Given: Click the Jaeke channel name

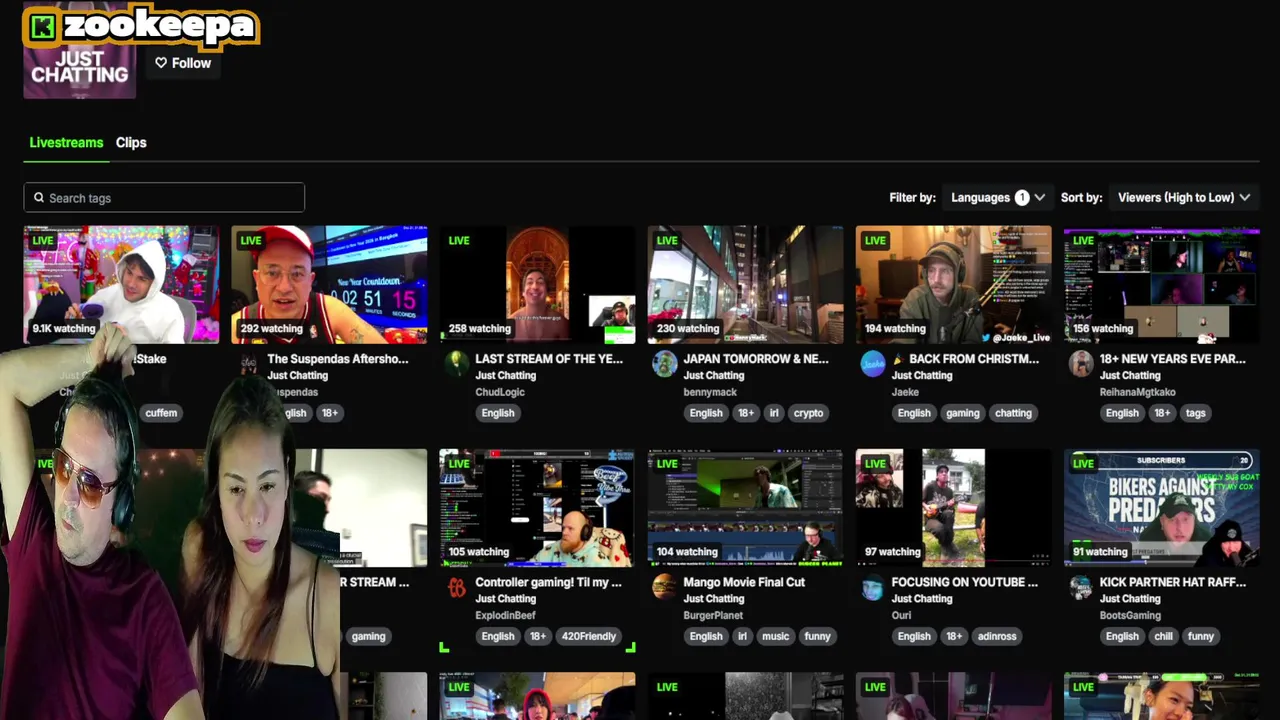Looking at the screenshot, I should (x=905, y=392).
